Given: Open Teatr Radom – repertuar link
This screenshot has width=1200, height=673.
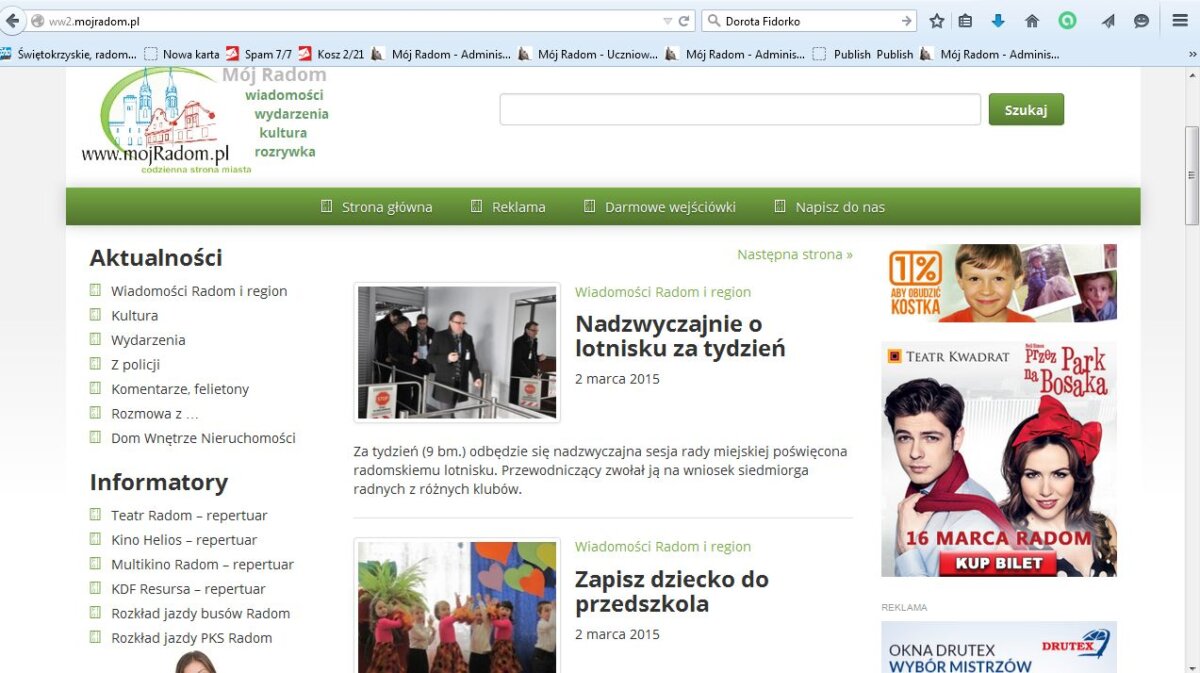Looking at the screenshot, I should pyautogui.click(x=189, y=515).
